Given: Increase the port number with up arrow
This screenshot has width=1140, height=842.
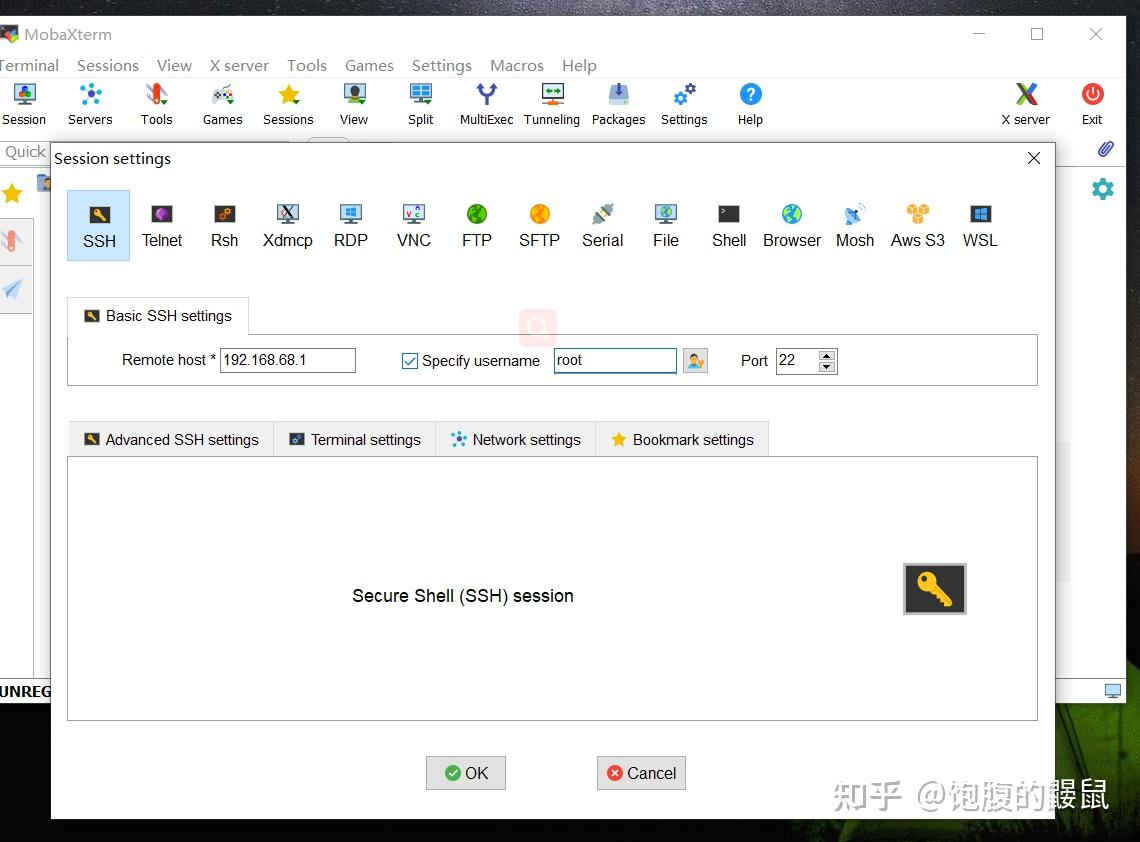Looking at the screenshot, I should (x=827, y=356).
